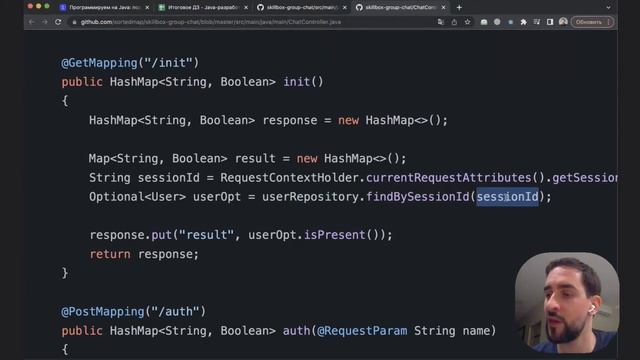Click the "/init" string literal
Viewport: 640px width, 360px height.
coord(169,63)
